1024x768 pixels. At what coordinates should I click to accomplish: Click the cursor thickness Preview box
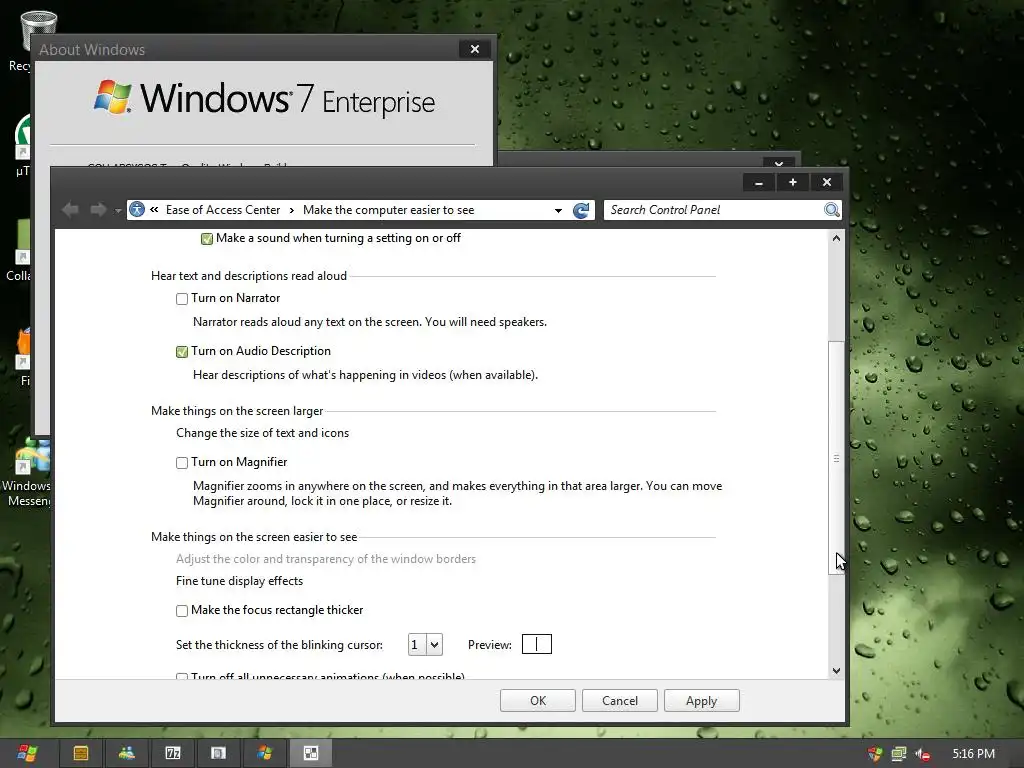click(x=537, y=645)
